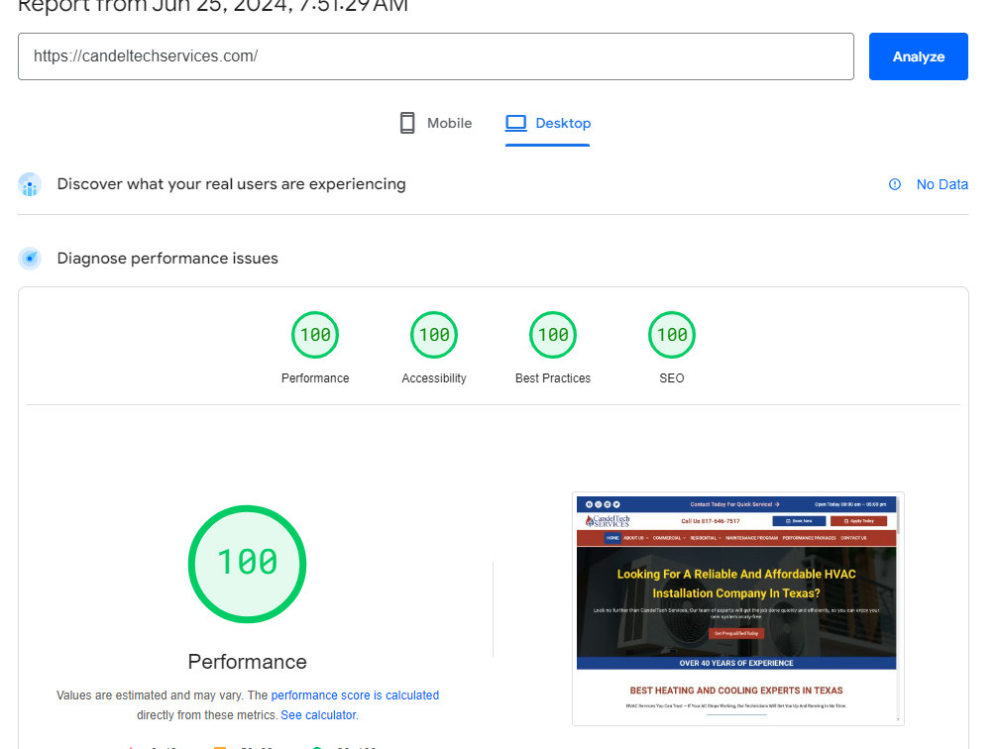Click the large 100 performance gauge

click(x=247, y=563)
